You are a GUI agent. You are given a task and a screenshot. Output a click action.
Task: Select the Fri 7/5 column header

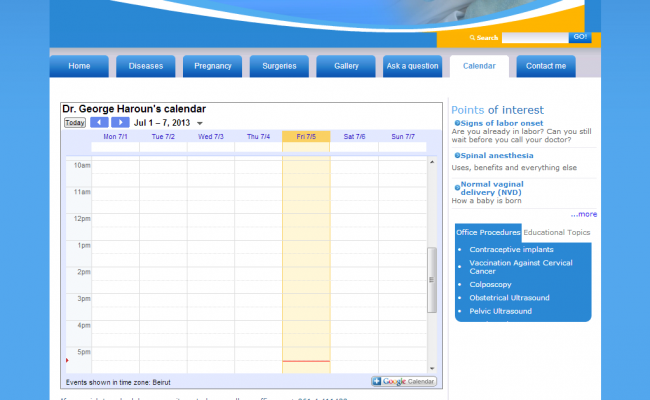coord(306,136)
